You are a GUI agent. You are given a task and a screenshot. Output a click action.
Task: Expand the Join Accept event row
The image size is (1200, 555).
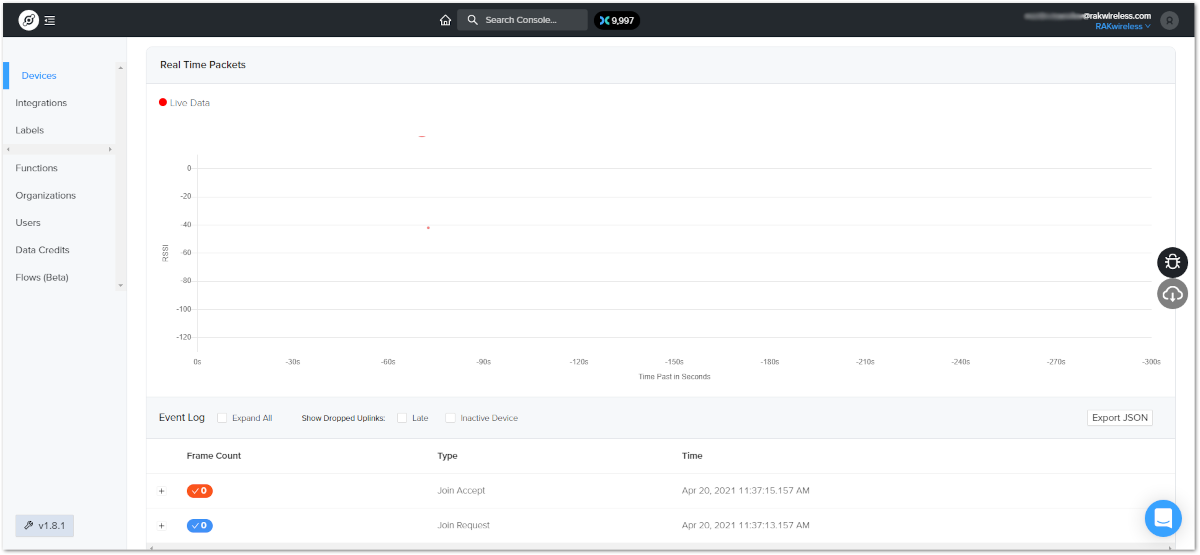click(x=161, y=491)
